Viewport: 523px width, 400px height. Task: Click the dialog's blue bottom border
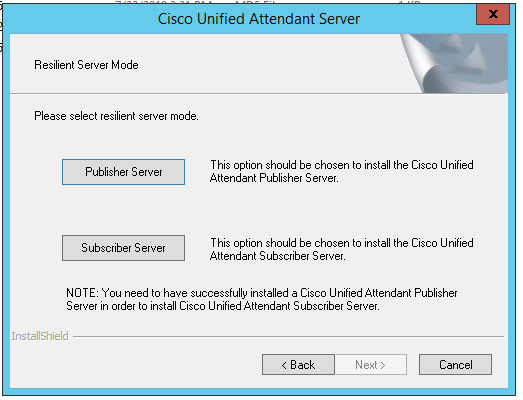coord(259,392)
